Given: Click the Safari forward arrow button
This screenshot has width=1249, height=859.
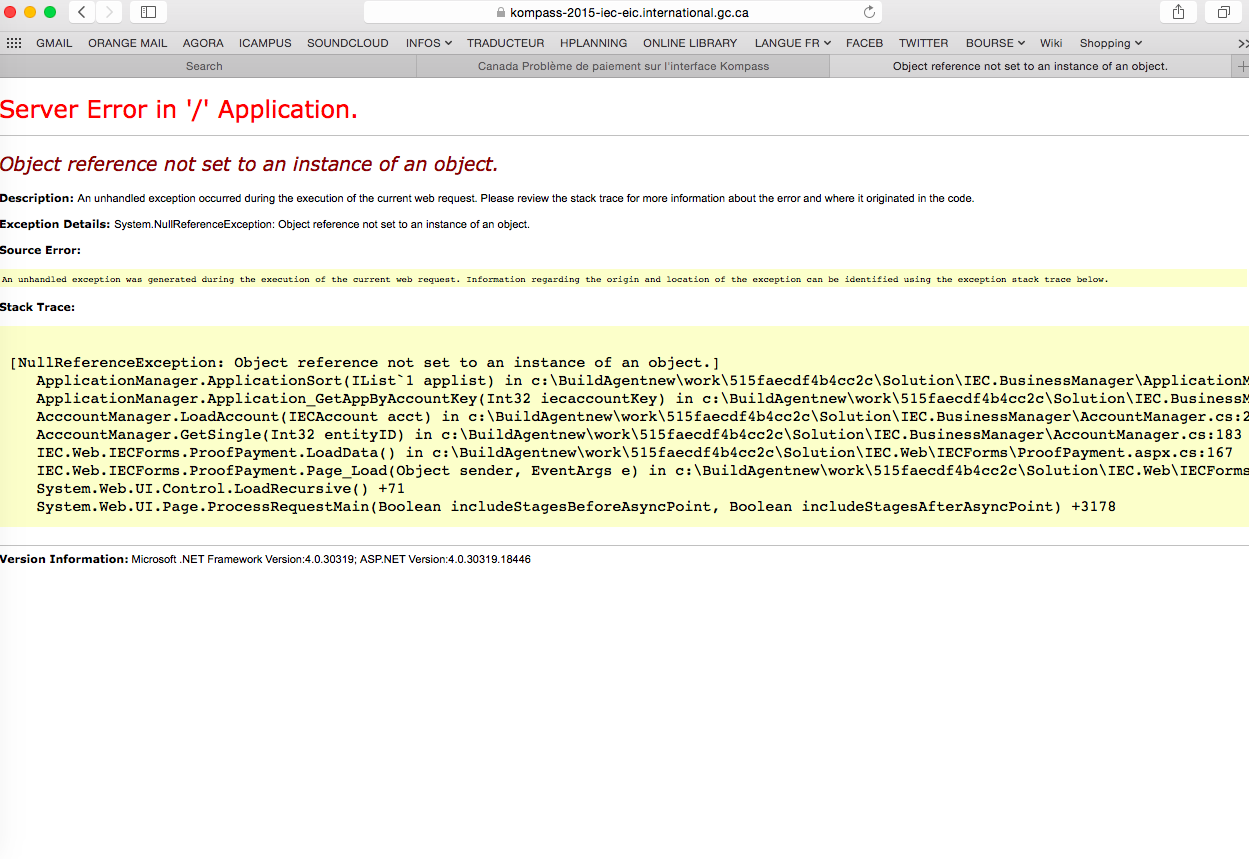Looking at the screenshot, I should coord(109,12).
